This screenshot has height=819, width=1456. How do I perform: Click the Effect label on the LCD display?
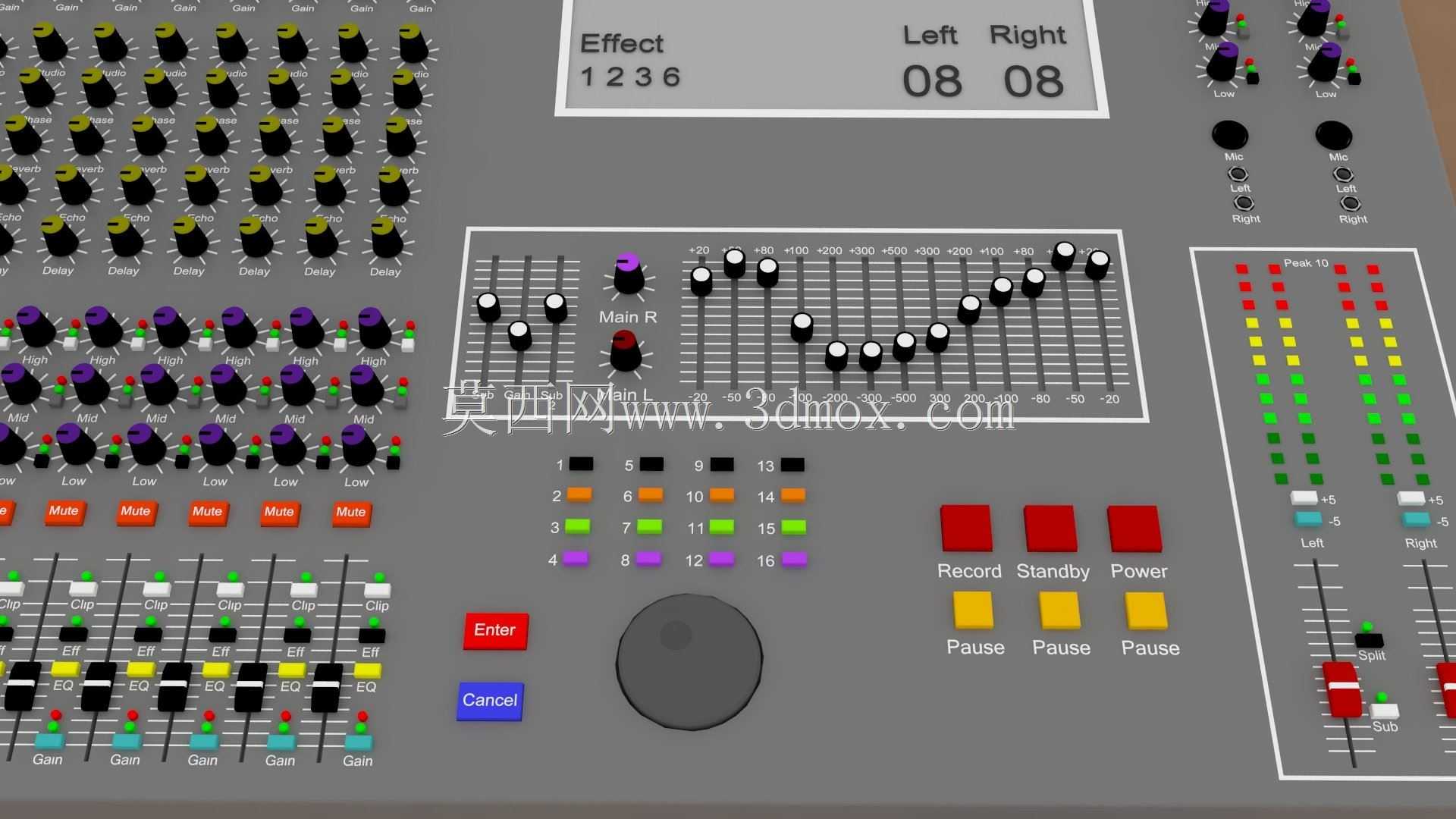(622, 43)
